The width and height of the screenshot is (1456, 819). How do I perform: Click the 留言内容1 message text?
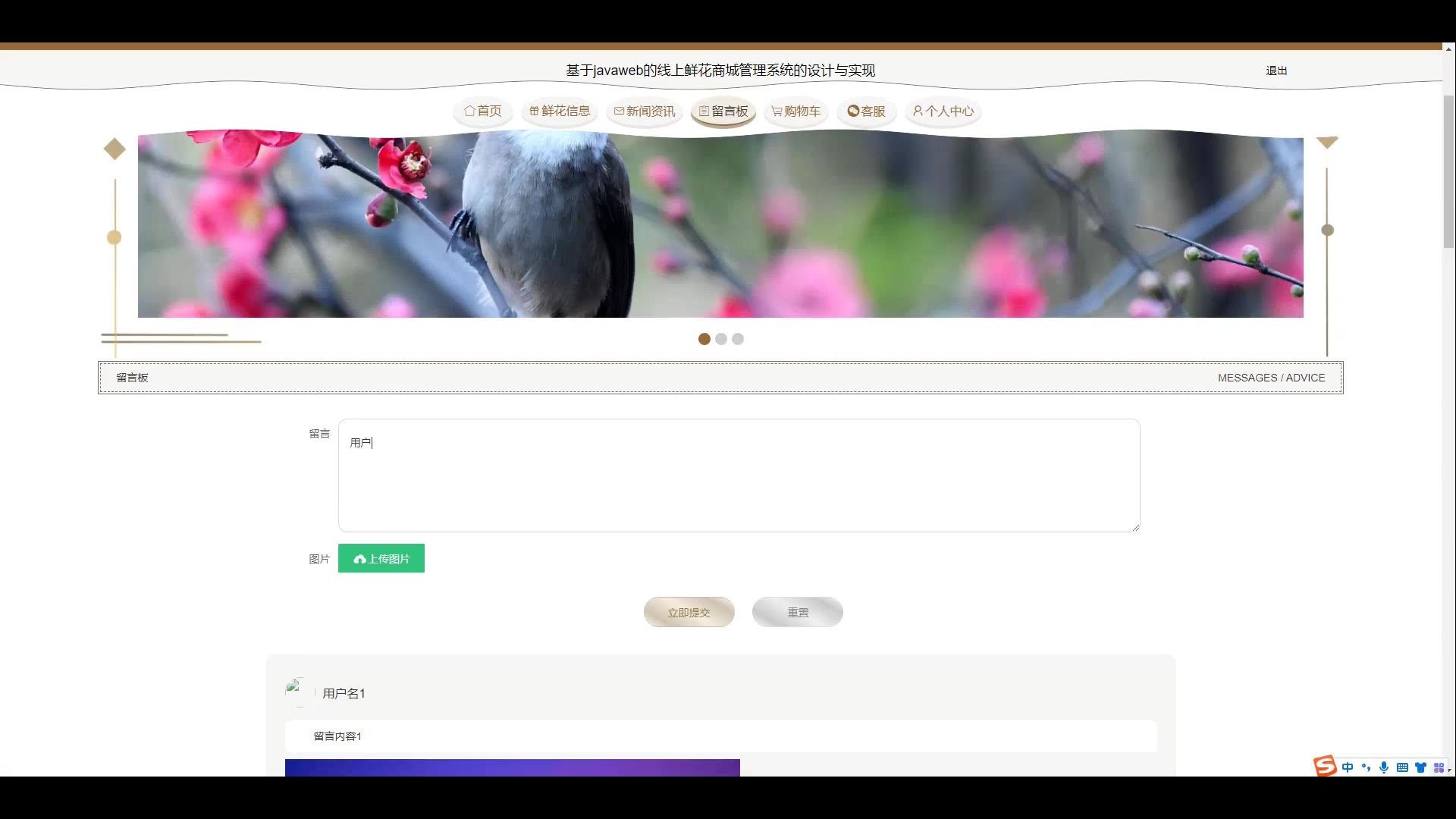pos(337,736)
